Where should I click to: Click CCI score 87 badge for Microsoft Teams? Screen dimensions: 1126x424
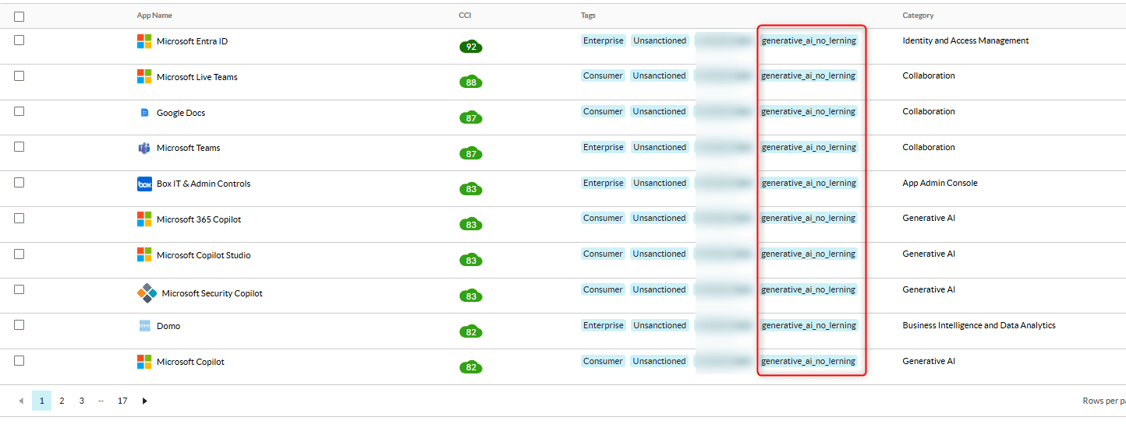tap(471, 153)
